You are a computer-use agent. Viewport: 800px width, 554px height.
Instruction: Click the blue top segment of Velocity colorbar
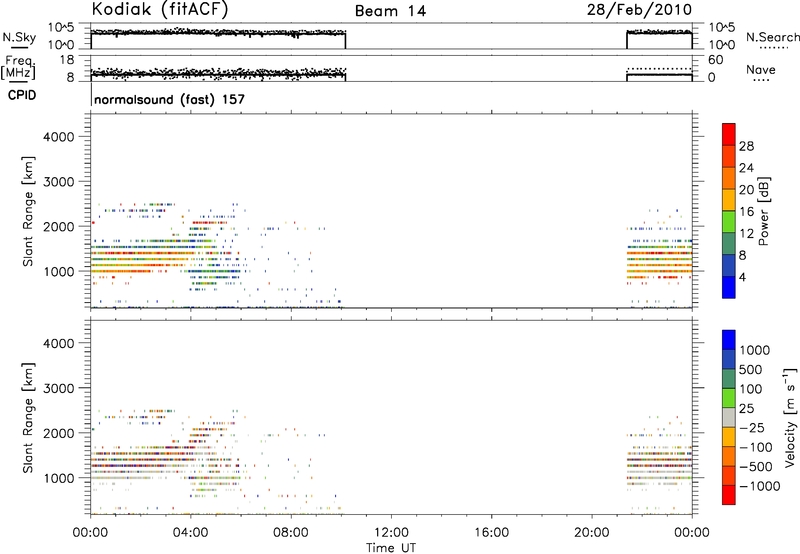[x=729, y=340]
